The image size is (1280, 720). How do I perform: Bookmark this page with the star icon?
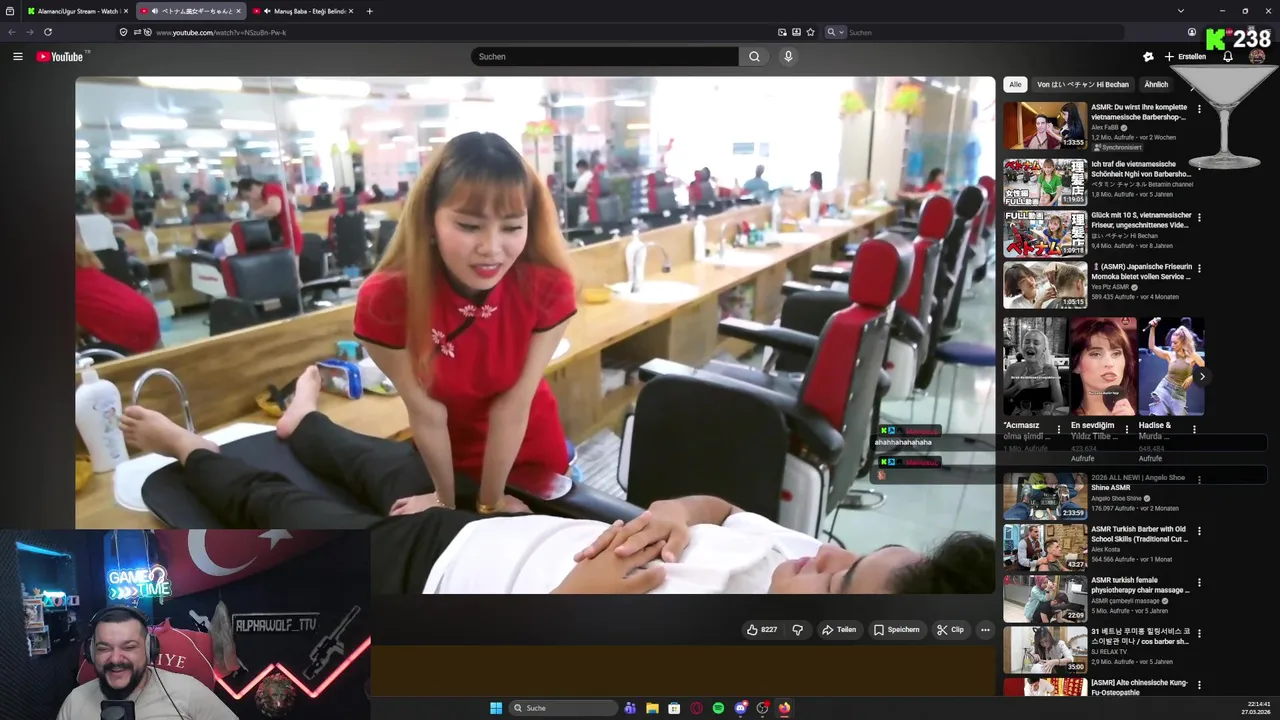pyautogui.click(x=810, y=32)
